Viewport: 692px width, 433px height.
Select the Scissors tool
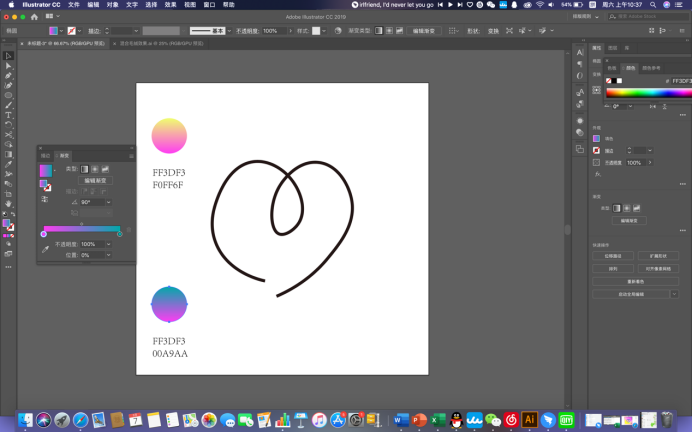(x=8, y=135)
